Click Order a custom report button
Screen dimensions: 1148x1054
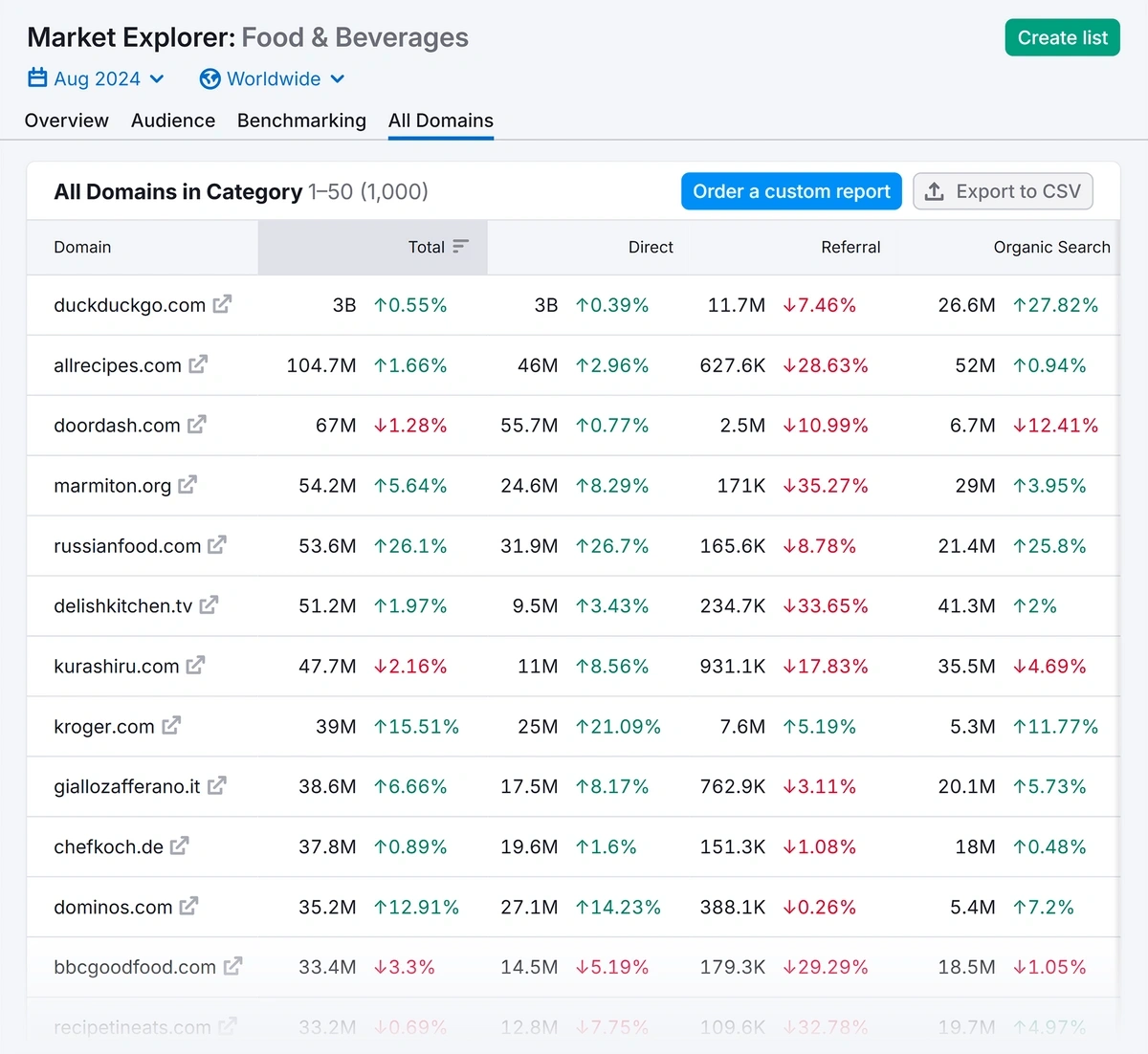pos(791,191)
